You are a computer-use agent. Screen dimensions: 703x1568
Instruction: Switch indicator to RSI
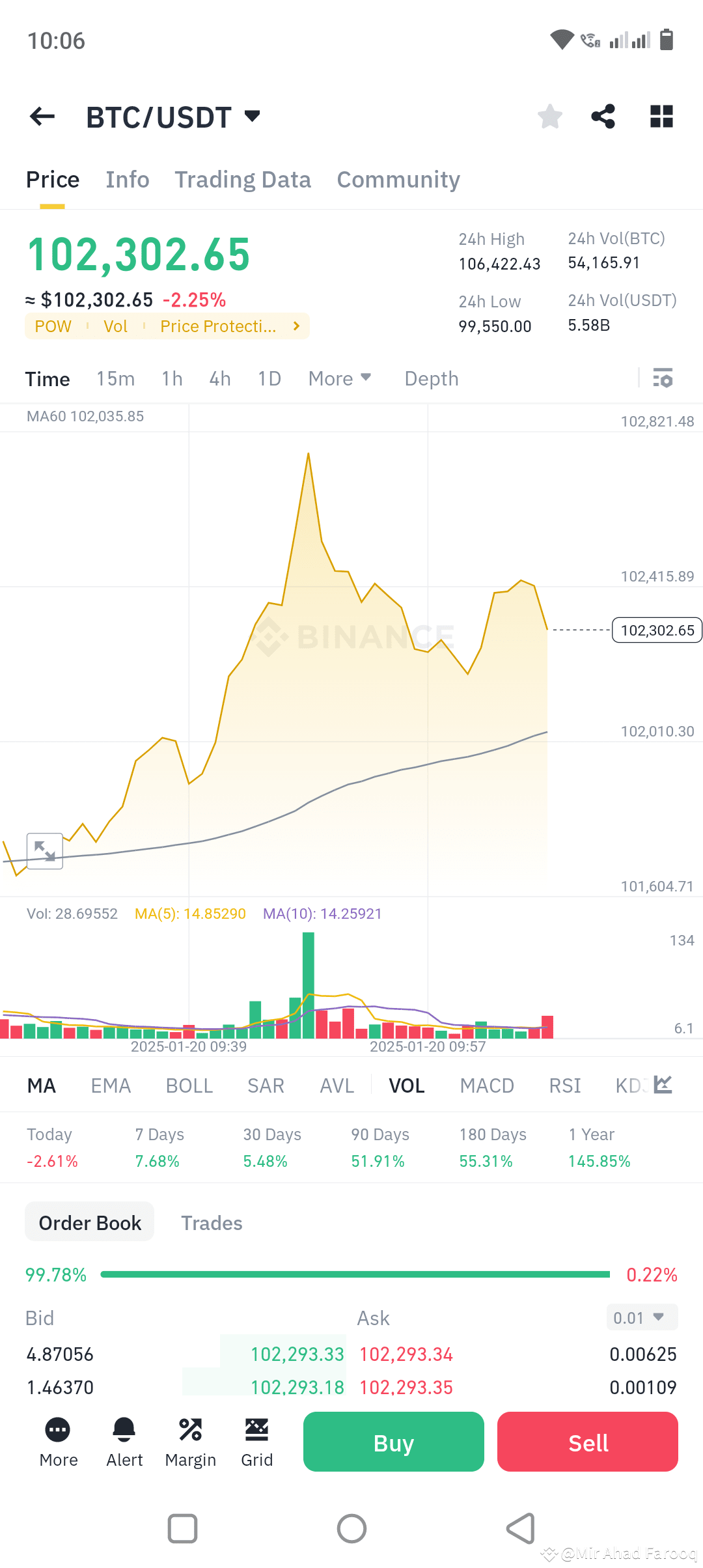coord(564,1085)
